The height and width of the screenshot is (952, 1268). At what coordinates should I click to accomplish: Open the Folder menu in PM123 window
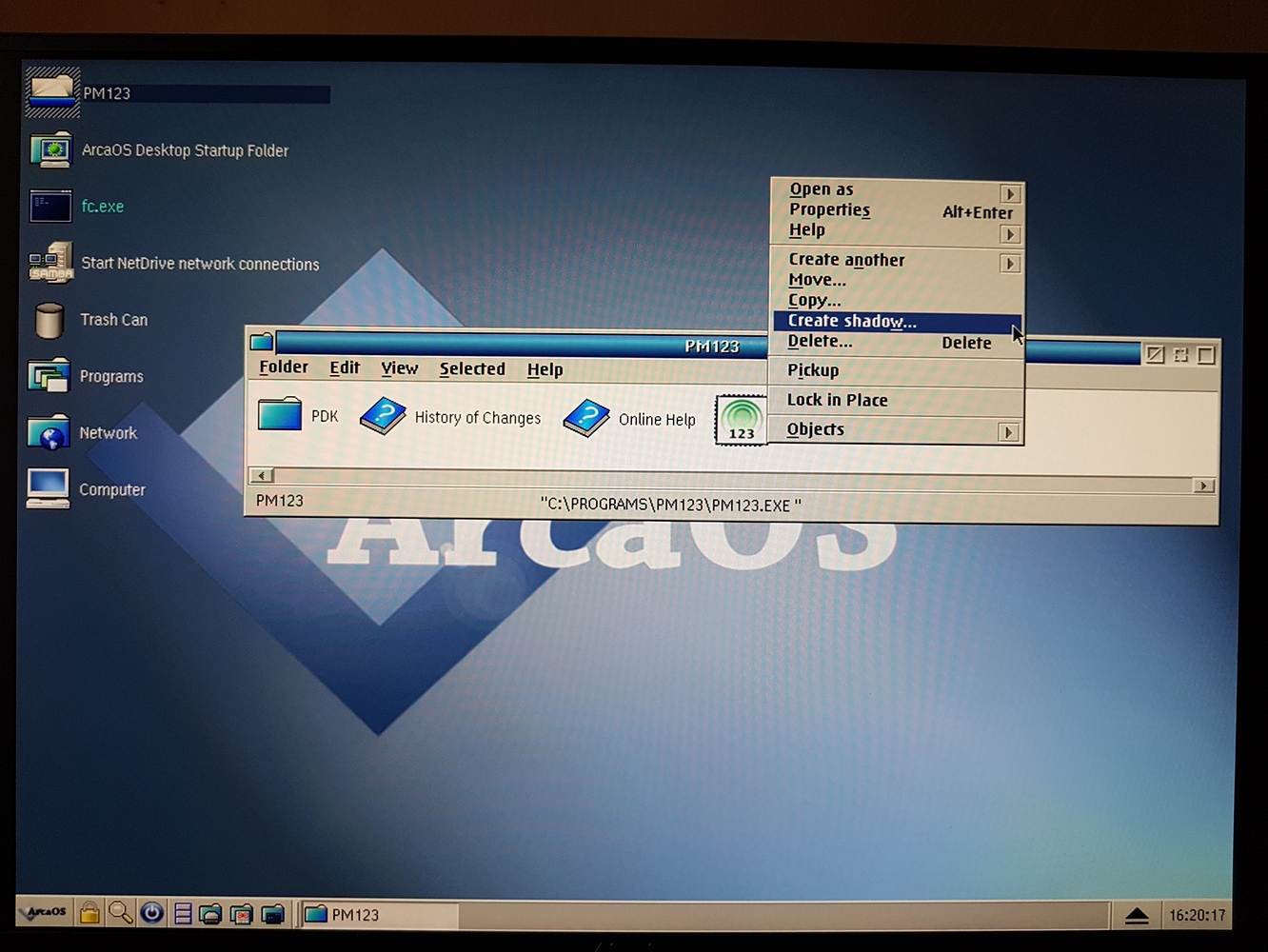284,367
